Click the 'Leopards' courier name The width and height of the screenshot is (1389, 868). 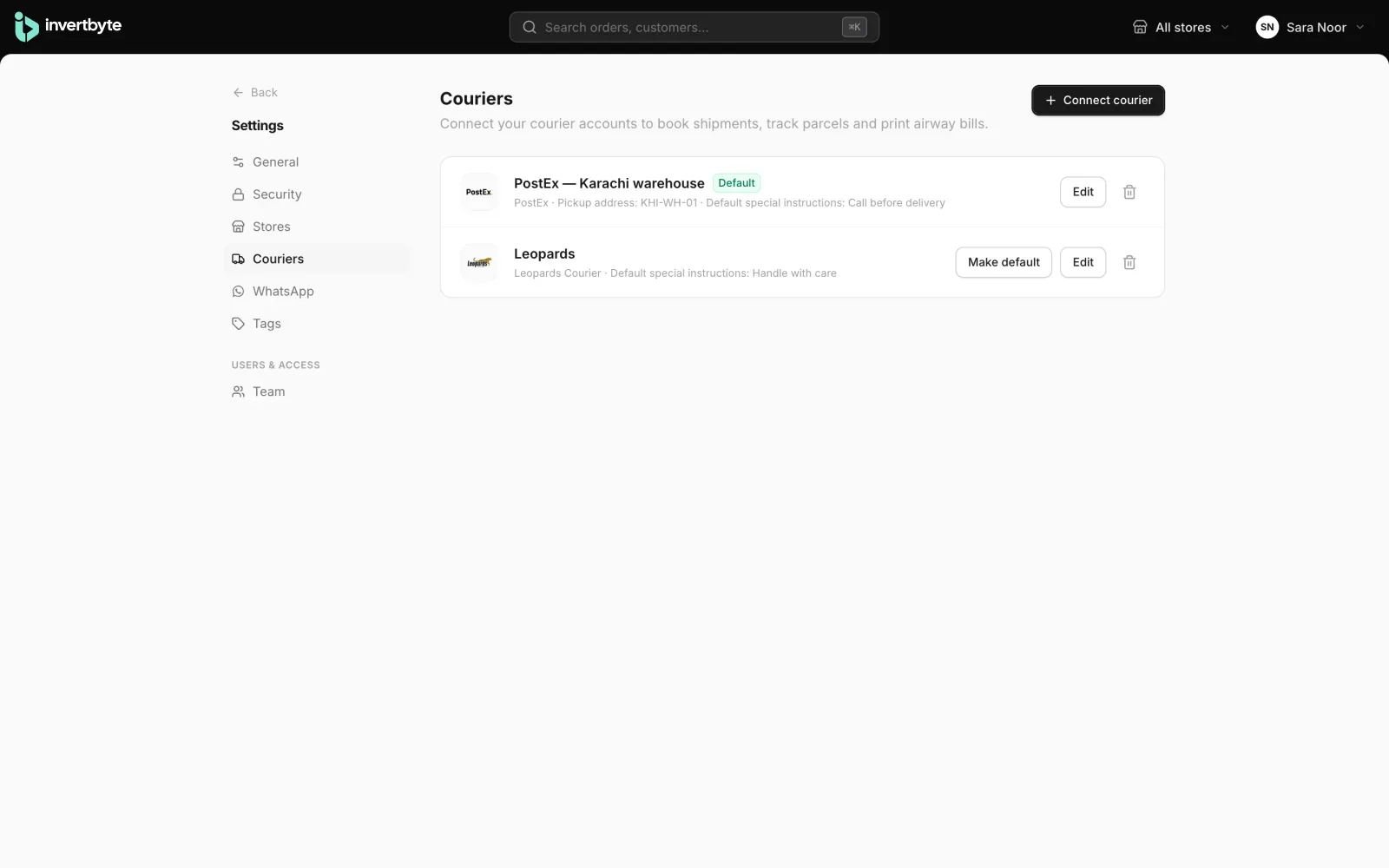(544, 253)
